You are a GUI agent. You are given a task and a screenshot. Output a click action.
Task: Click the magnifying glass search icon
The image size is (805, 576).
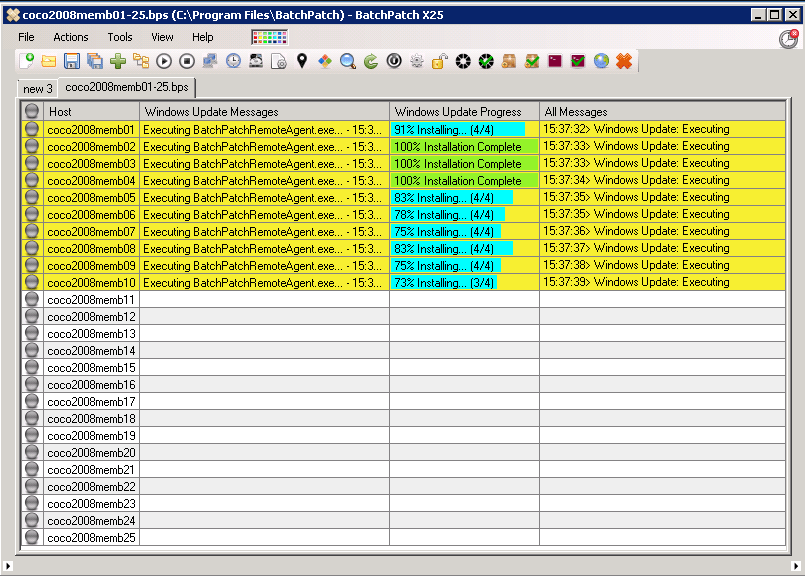[x=348, y=61]
